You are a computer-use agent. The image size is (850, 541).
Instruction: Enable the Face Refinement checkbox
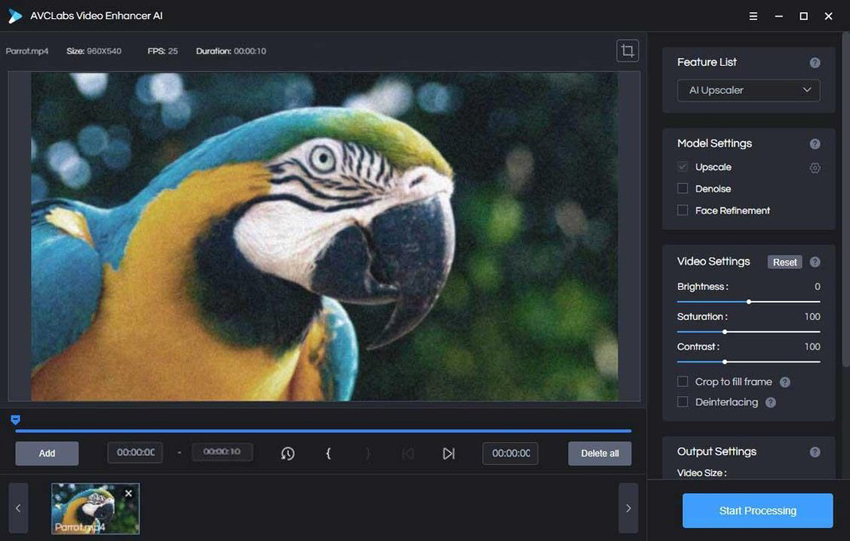coord(683,211)
